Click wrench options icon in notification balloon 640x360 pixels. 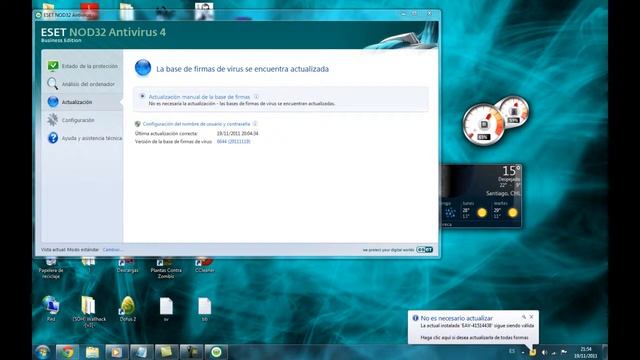tap(524, 317)
